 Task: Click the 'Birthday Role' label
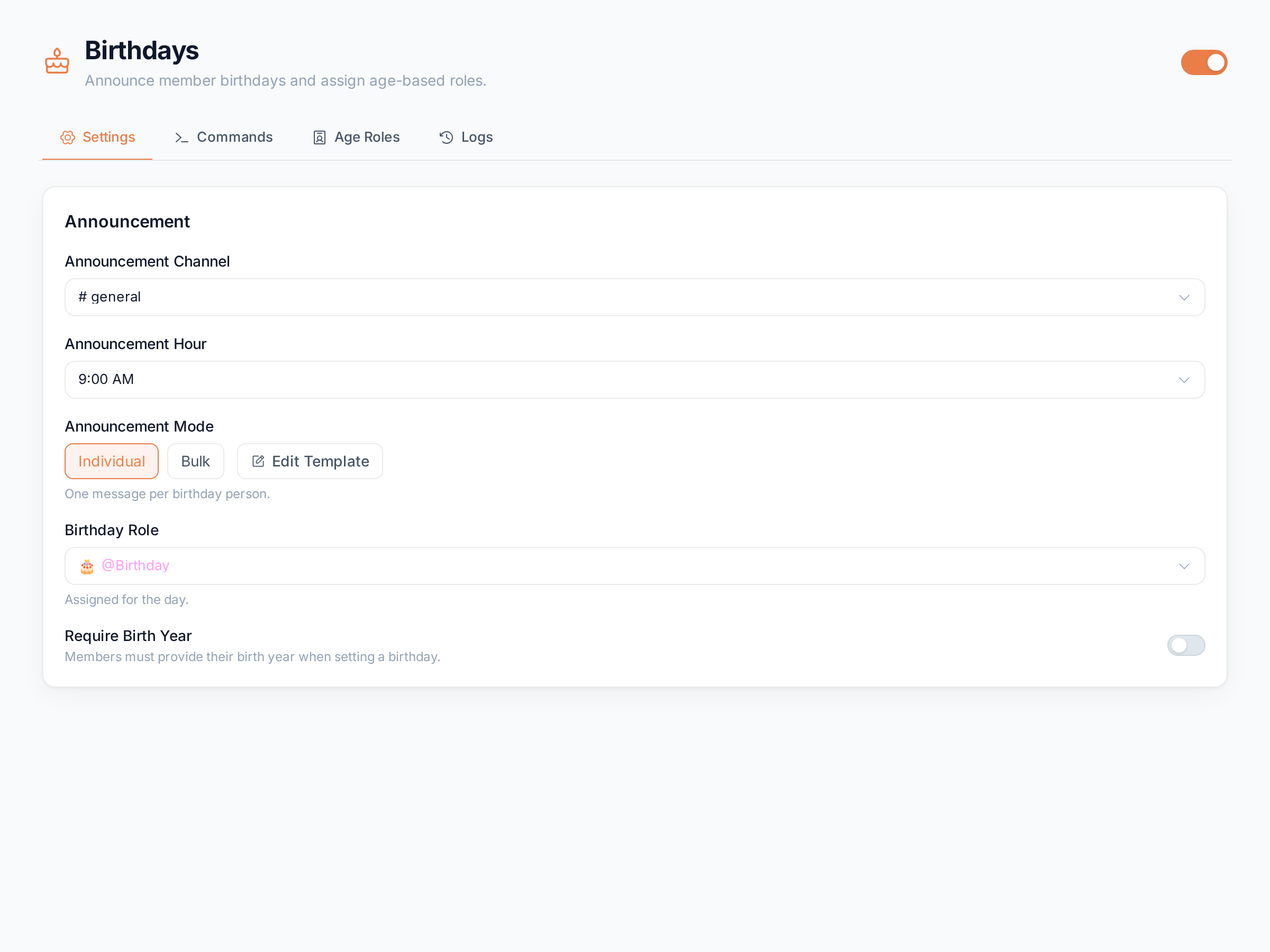(111, 530)
